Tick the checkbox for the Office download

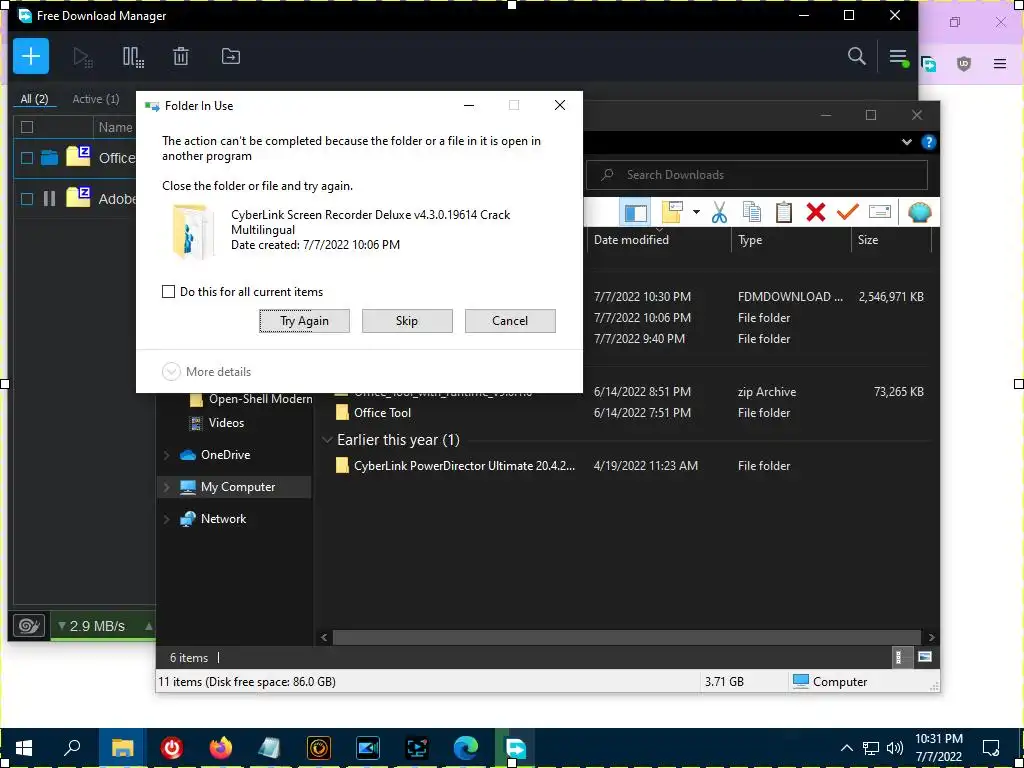27,157
